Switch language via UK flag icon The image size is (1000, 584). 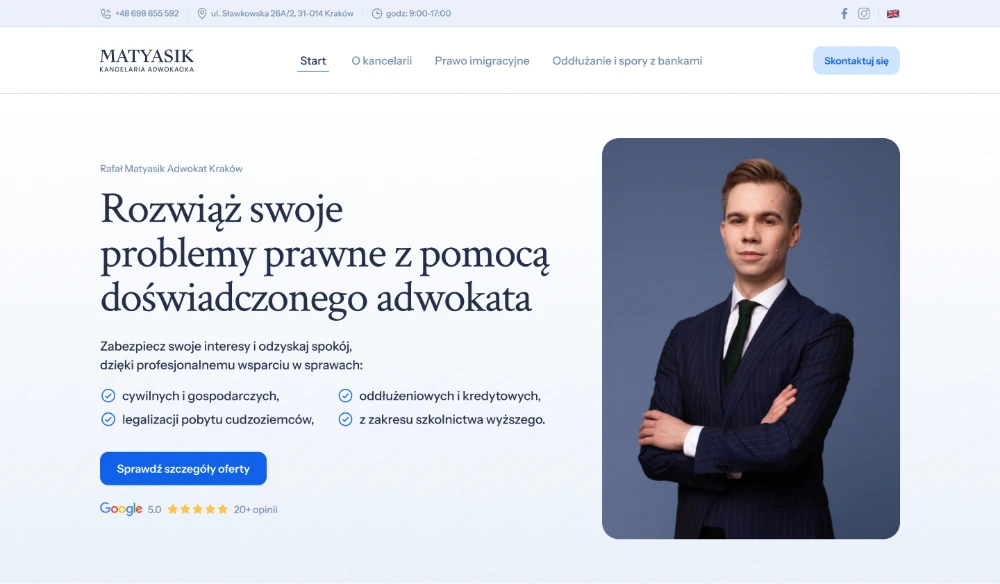[x=893, y=13]
